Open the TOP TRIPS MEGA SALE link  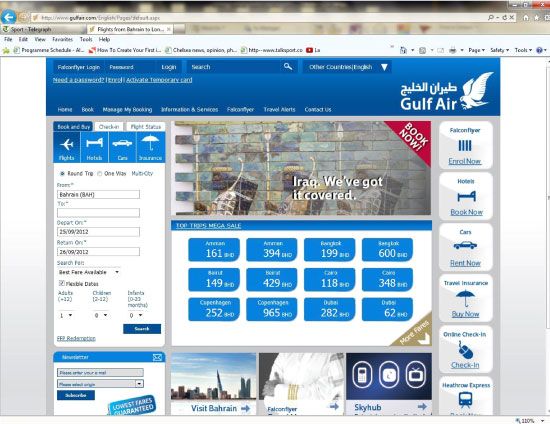208,226
